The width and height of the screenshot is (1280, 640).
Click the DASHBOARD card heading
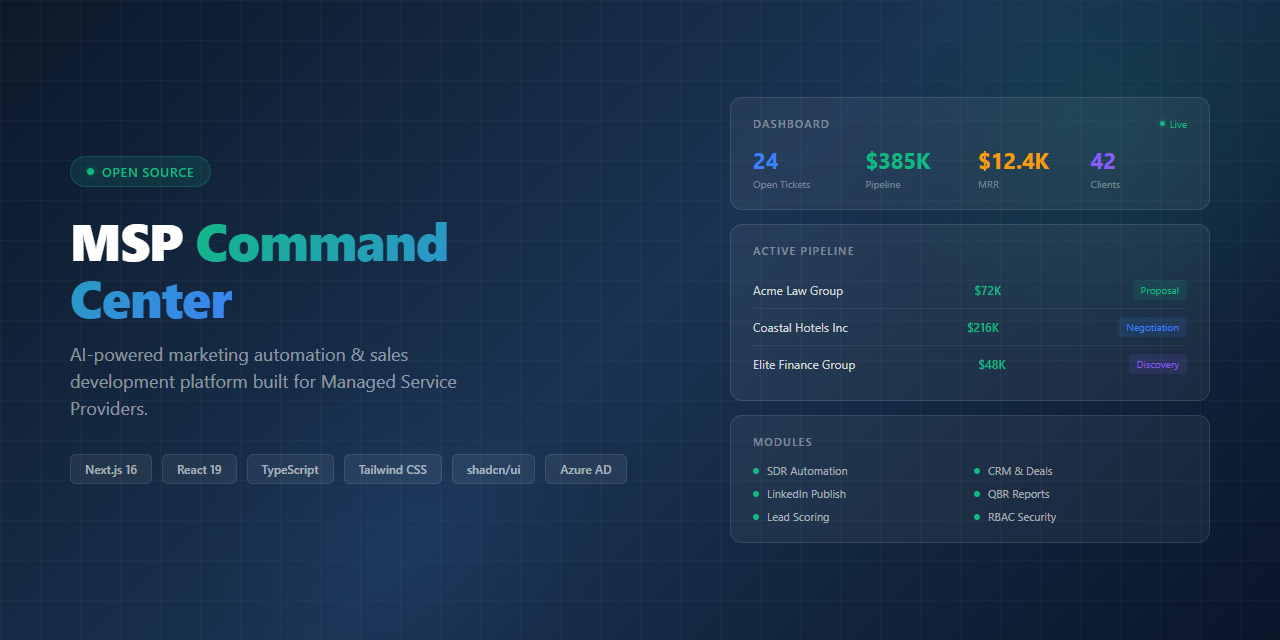[x=791, y=124]
